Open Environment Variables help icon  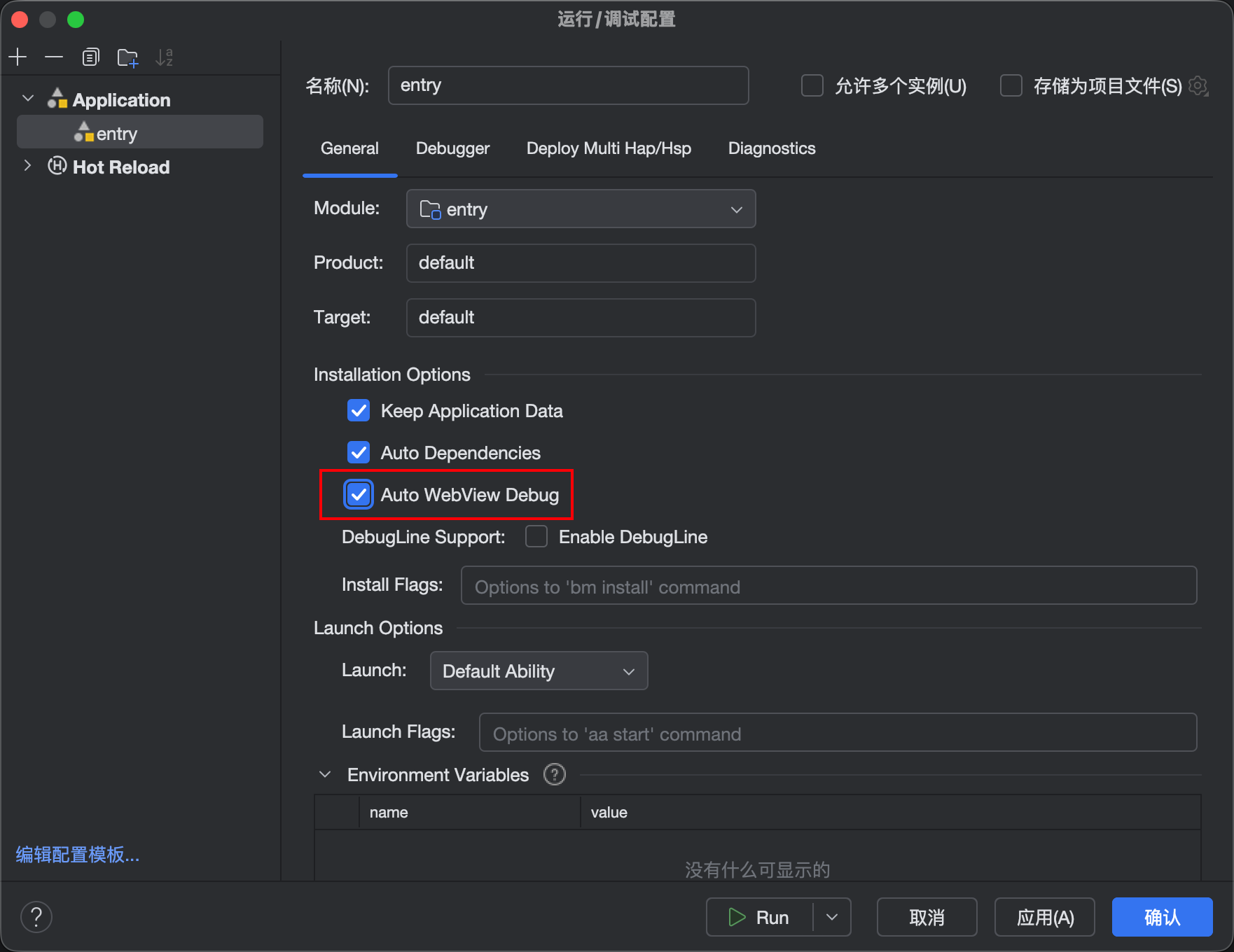tap(554, 774)
